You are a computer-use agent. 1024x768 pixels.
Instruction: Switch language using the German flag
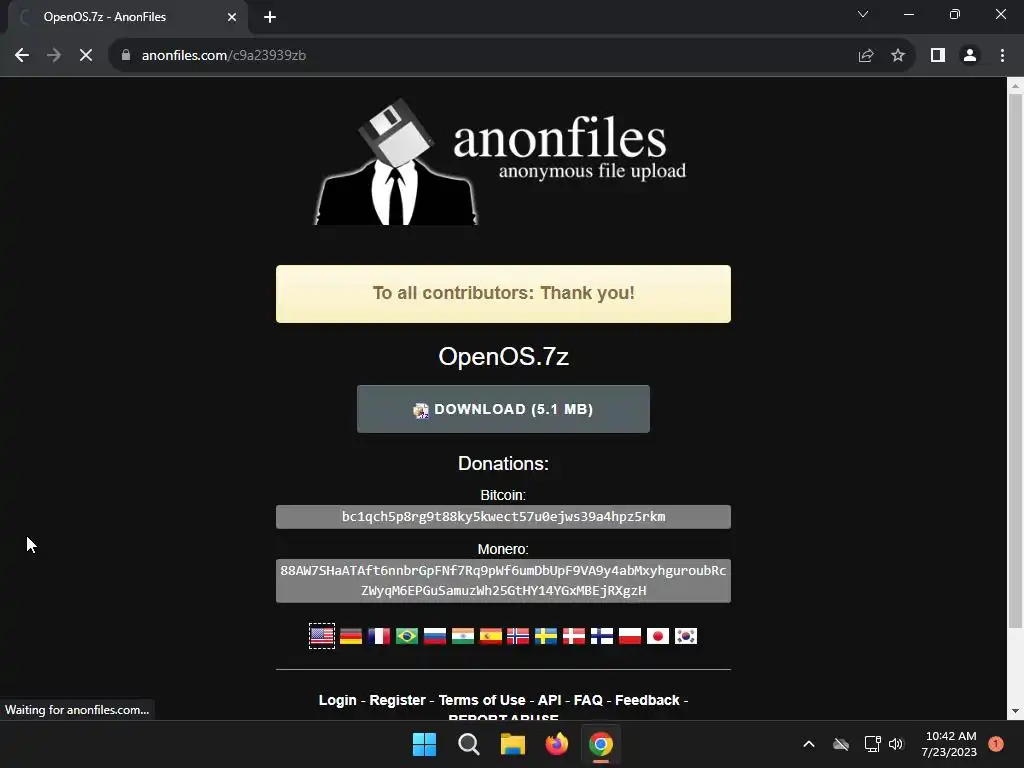(351, 636)
